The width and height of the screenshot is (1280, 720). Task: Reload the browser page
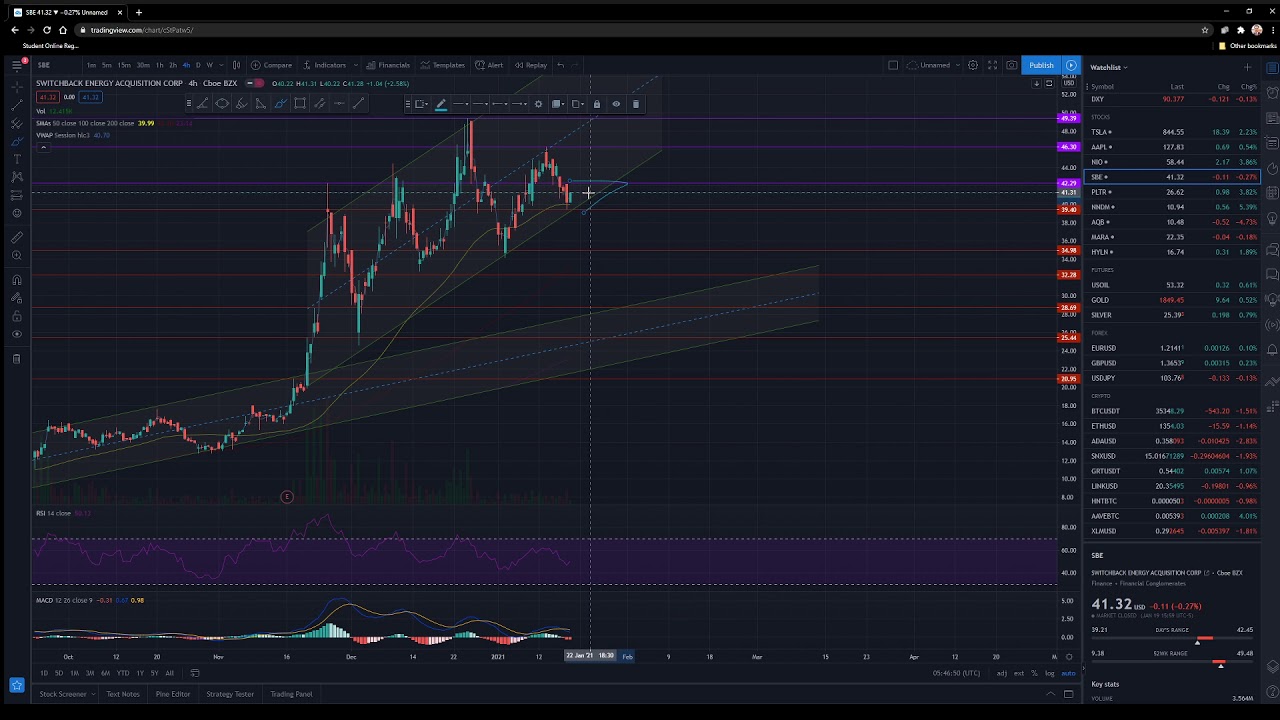[46, 30]
